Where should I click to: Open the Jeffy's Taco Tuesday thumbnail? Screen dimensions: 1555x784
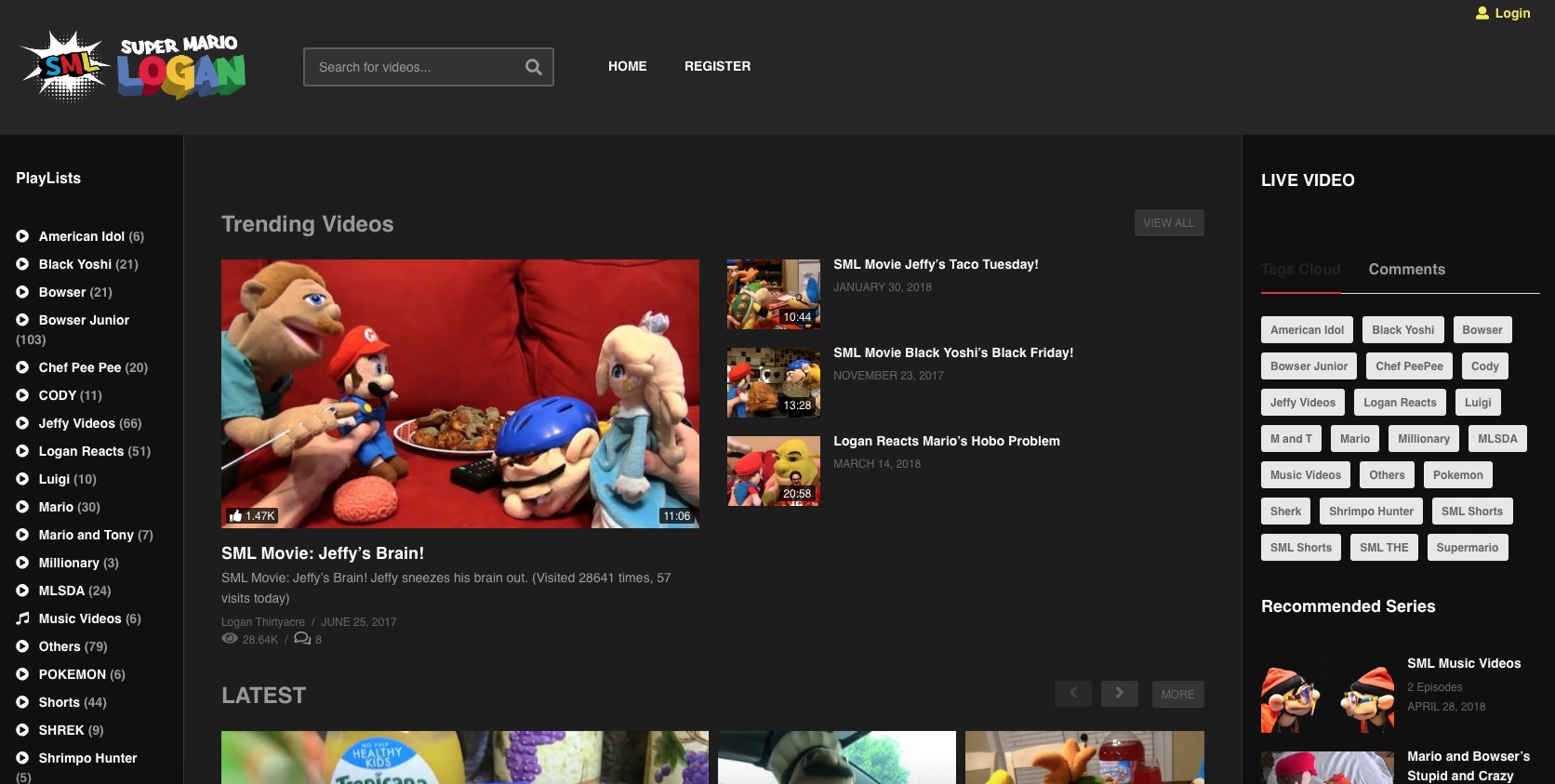[x=774, y=294]
